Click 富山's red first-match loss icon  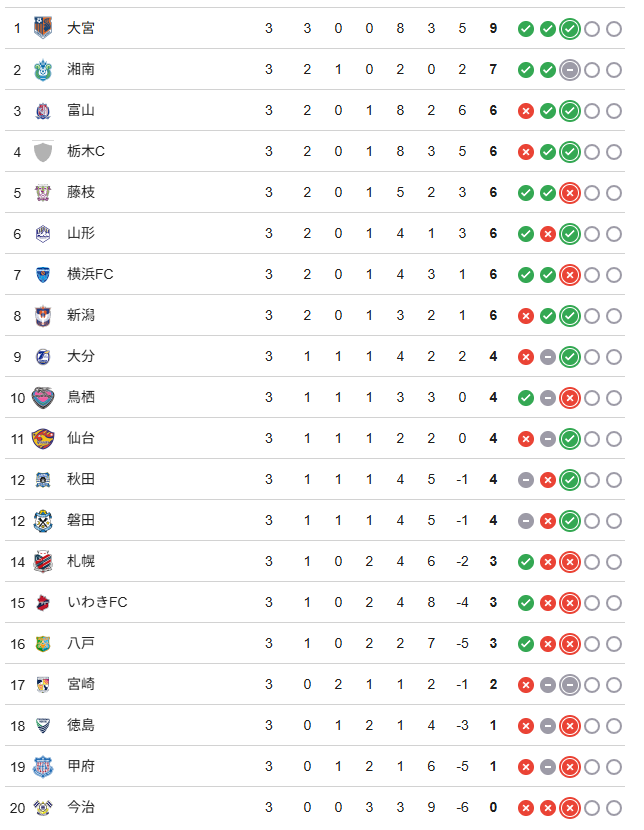click(525, 111)
